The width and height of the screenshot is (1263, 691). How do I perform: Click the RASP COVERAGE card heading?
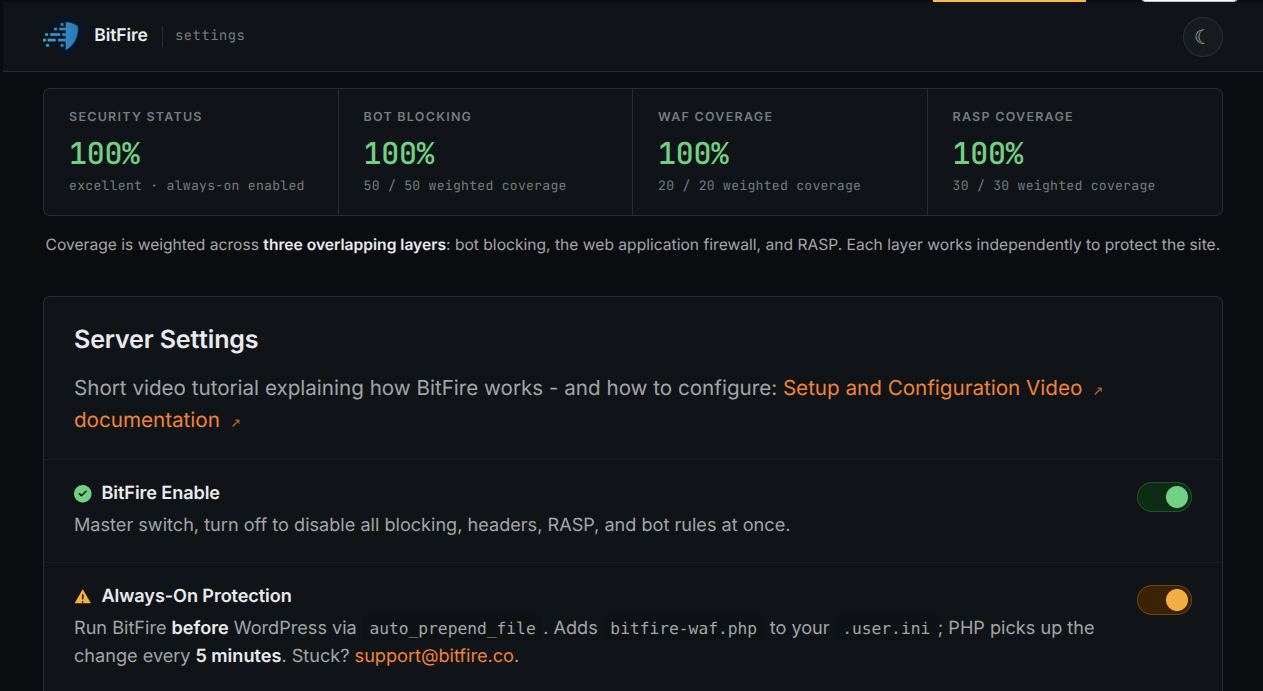click(x=1012, y=117)
